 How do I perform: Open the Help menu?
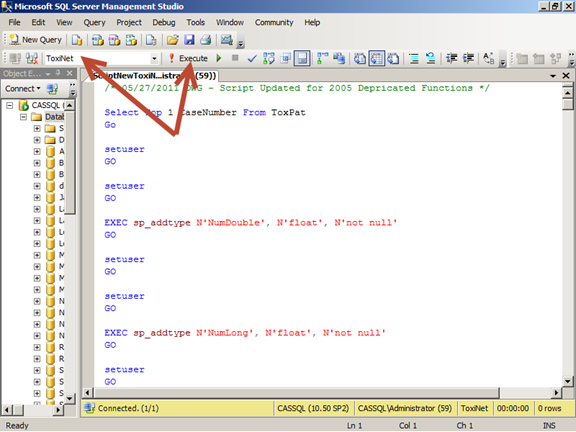pos(312,22)
